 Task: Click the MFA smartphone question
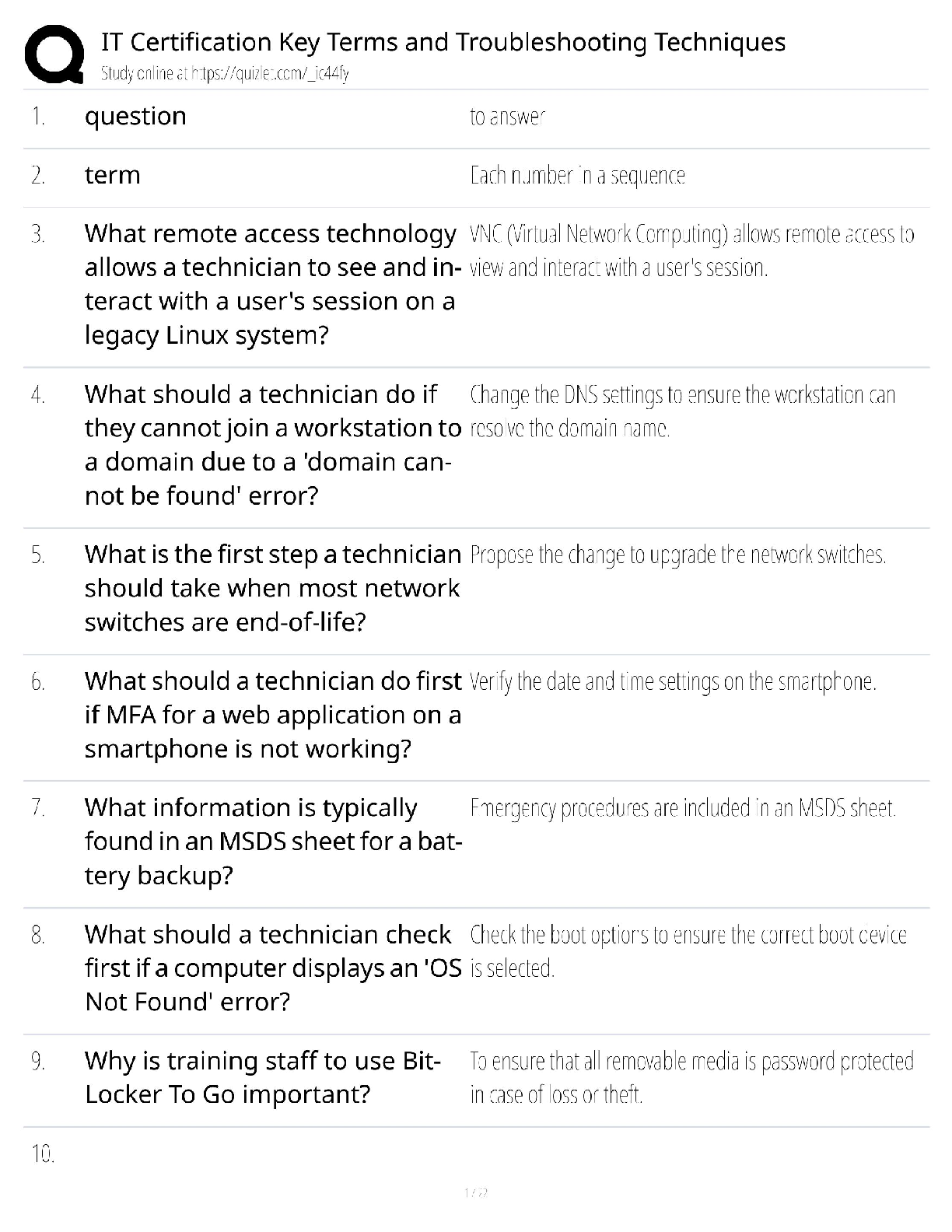[272, 716]
